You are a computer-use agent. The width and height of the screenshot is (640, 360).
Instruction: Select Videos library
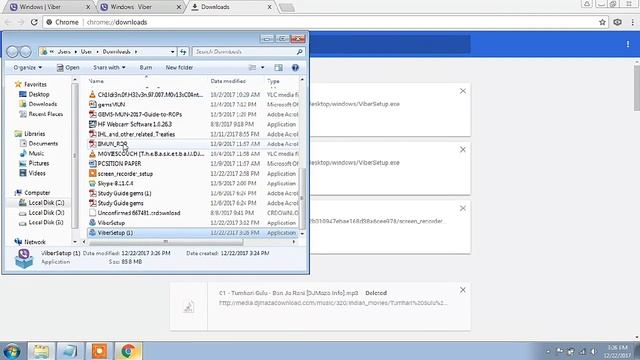coord(37,173)
